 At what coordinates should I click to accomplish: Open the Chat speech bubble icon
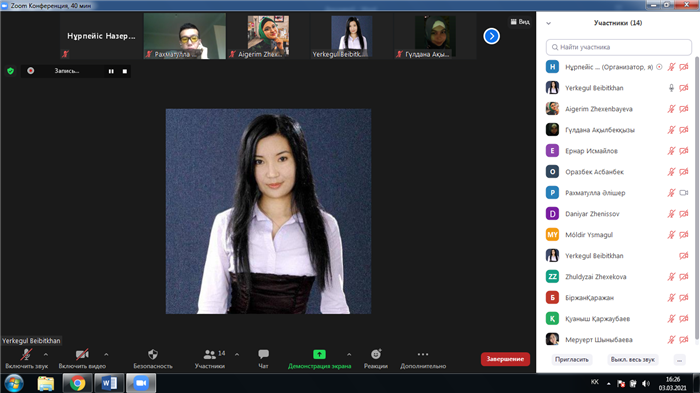click(263, 355)
